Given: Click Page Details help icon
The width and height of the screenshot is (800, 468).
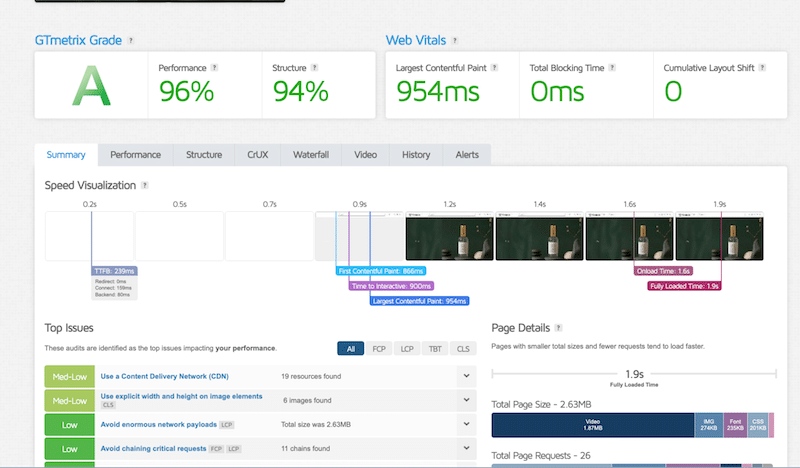Looking at the screenshot, I should click(558, 328).
